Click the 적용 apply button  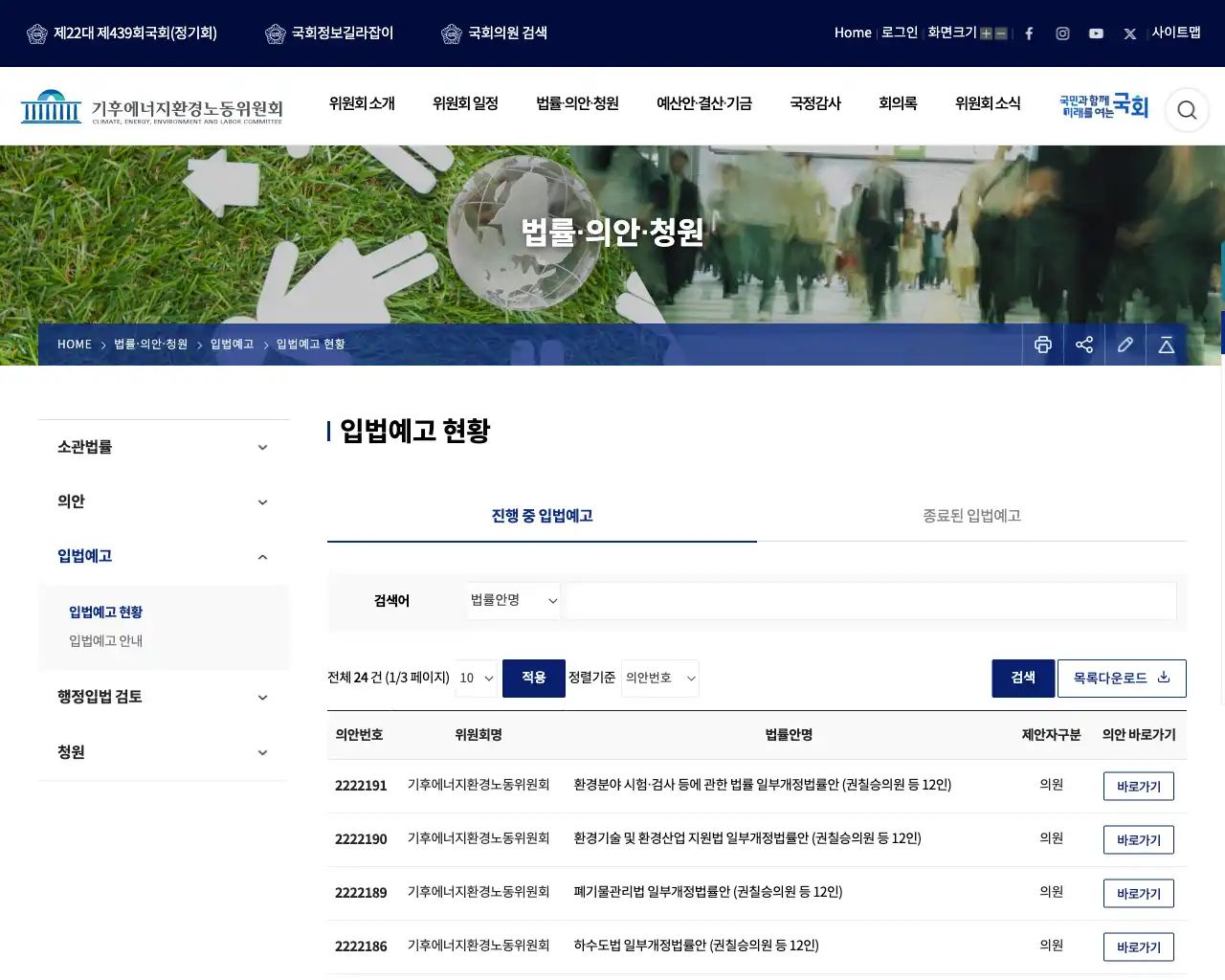pos(534,679)
